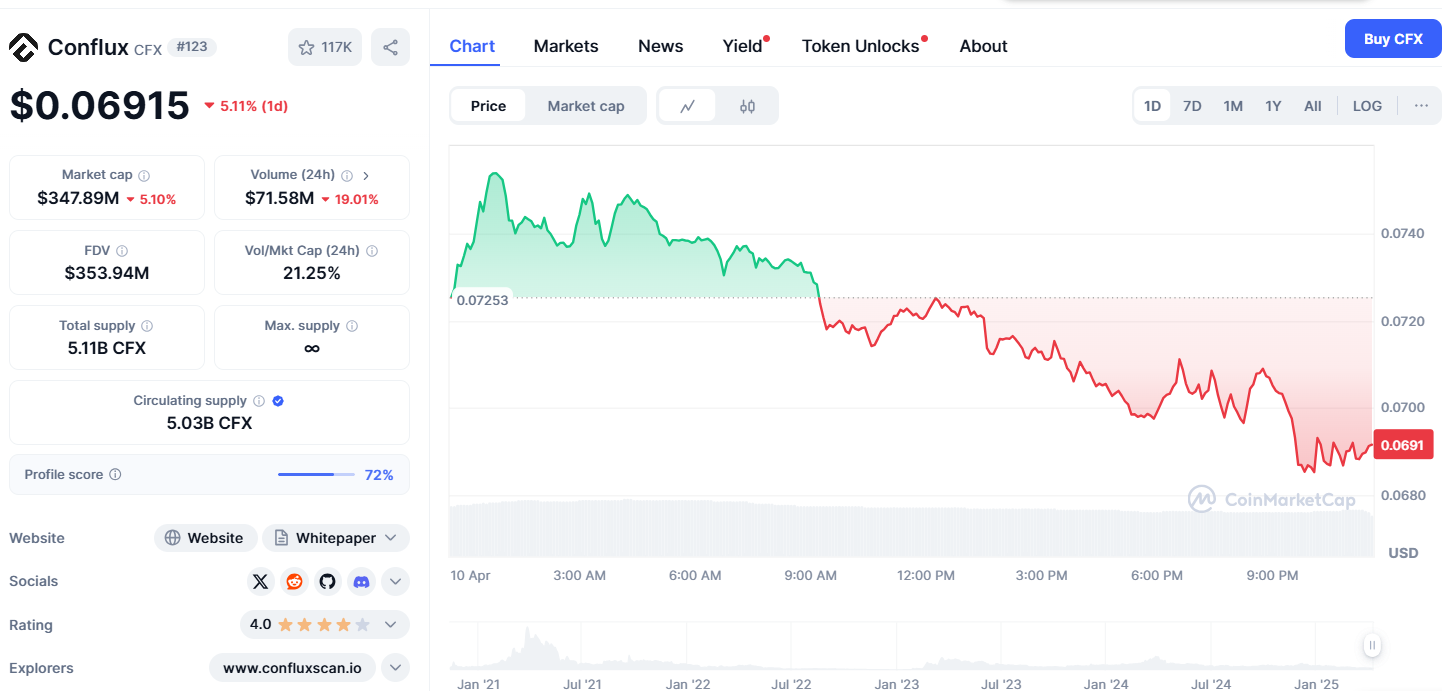
Task: Switch chart to Market cap view
Action: click(x=586, y=105)
